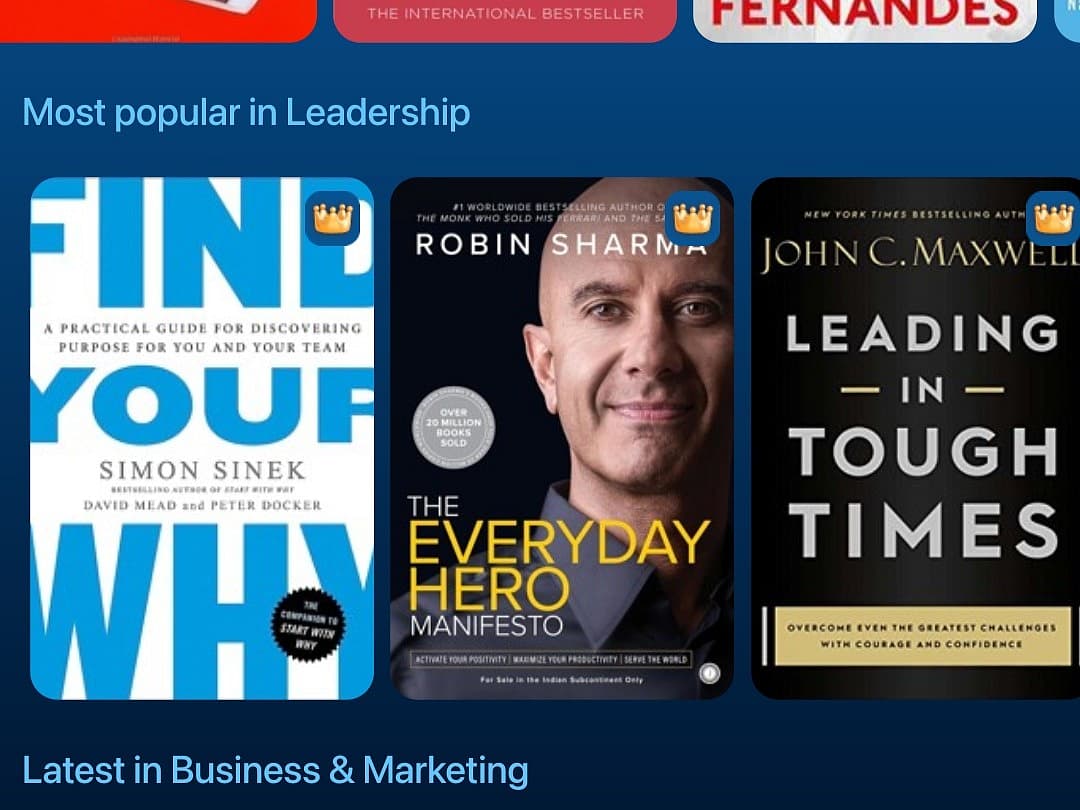Open the Latest in Business & Marketing section

point(276,770)
